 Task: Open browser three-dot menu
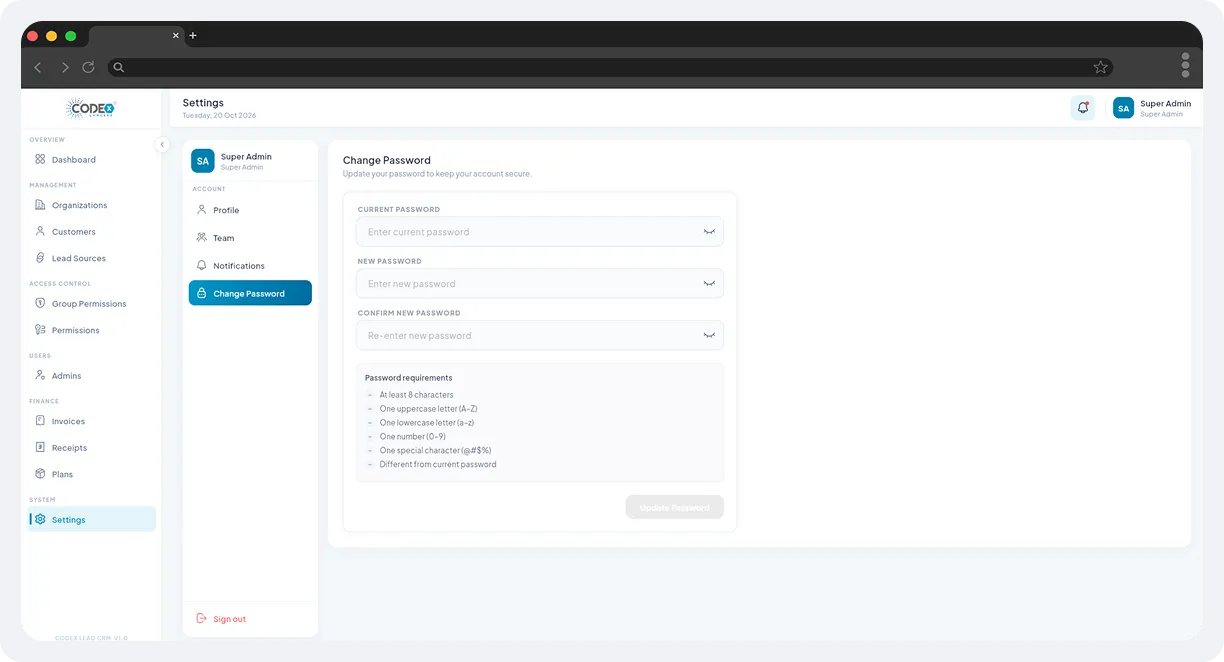tap(1185, 65)
